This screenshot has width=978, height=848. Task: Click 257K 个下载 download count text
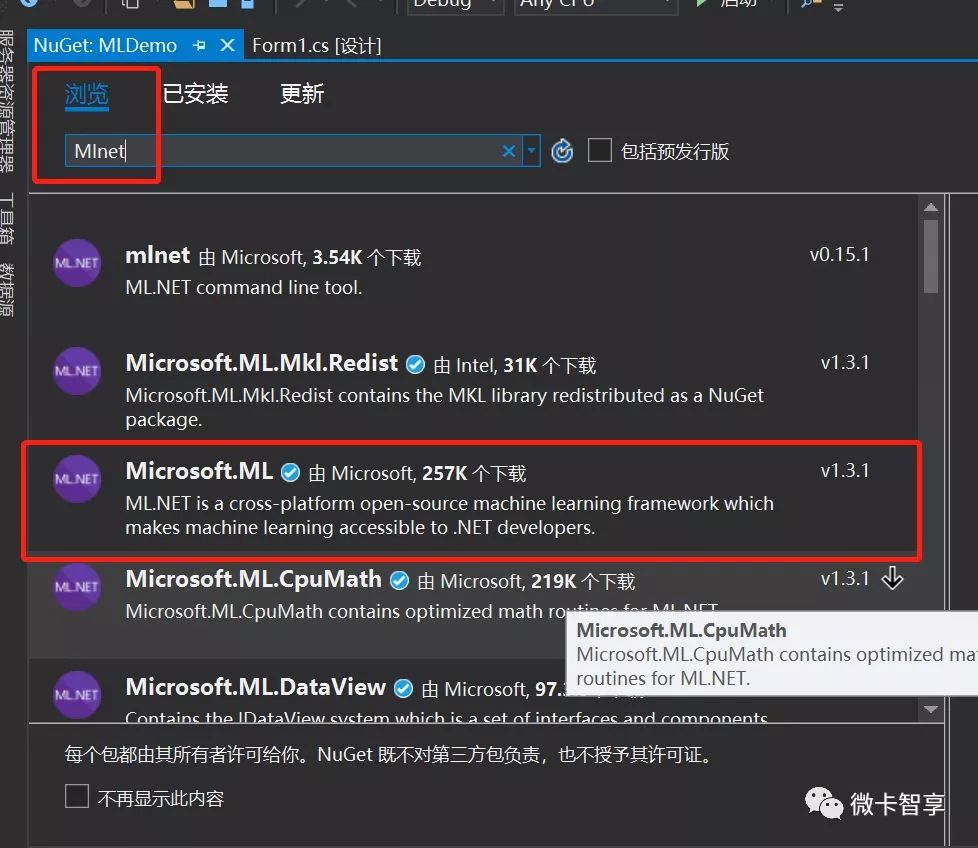(474, 473)
